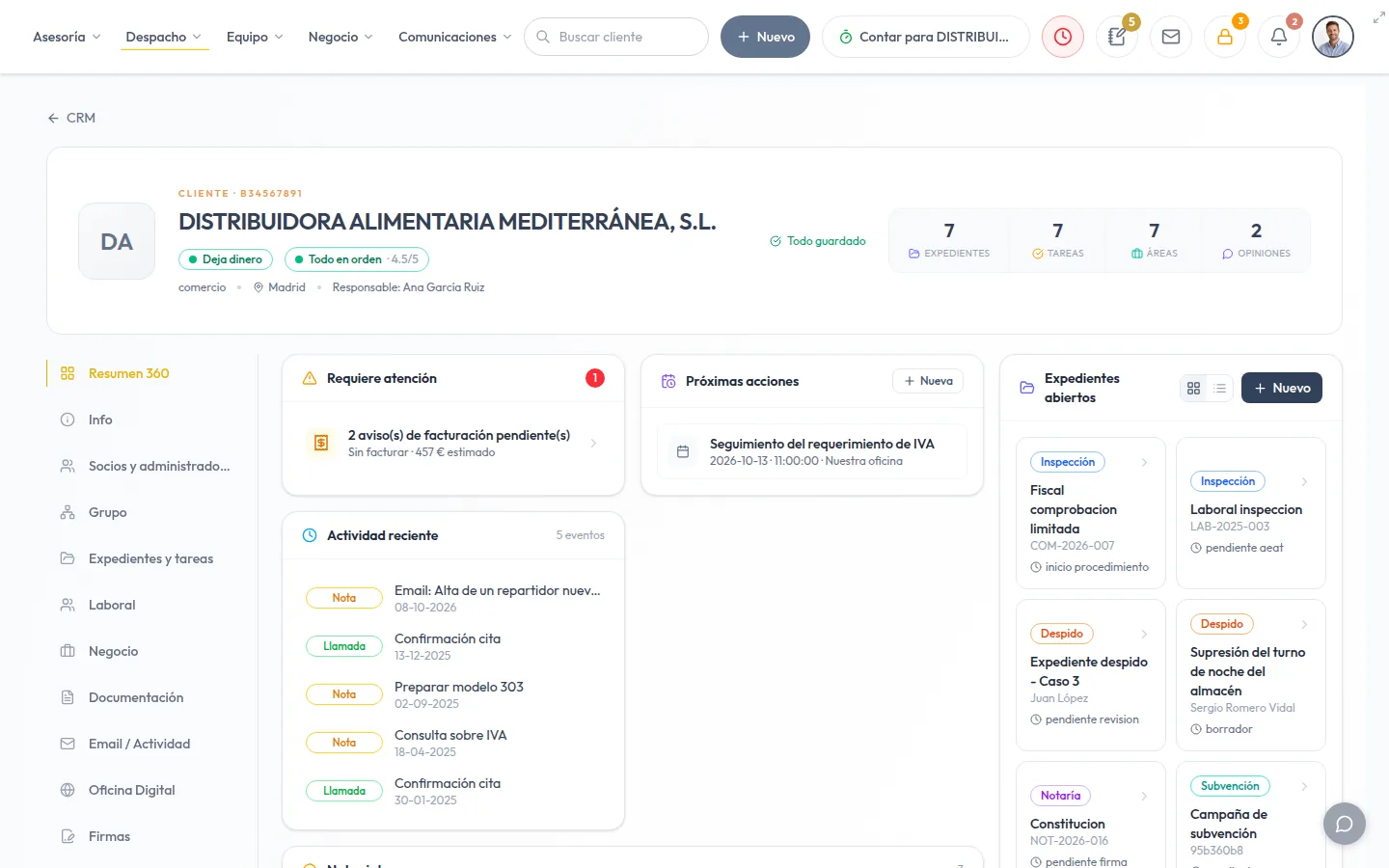Open the notes icon with badge 5
1389x868 pixels.
pos(1117,37)
